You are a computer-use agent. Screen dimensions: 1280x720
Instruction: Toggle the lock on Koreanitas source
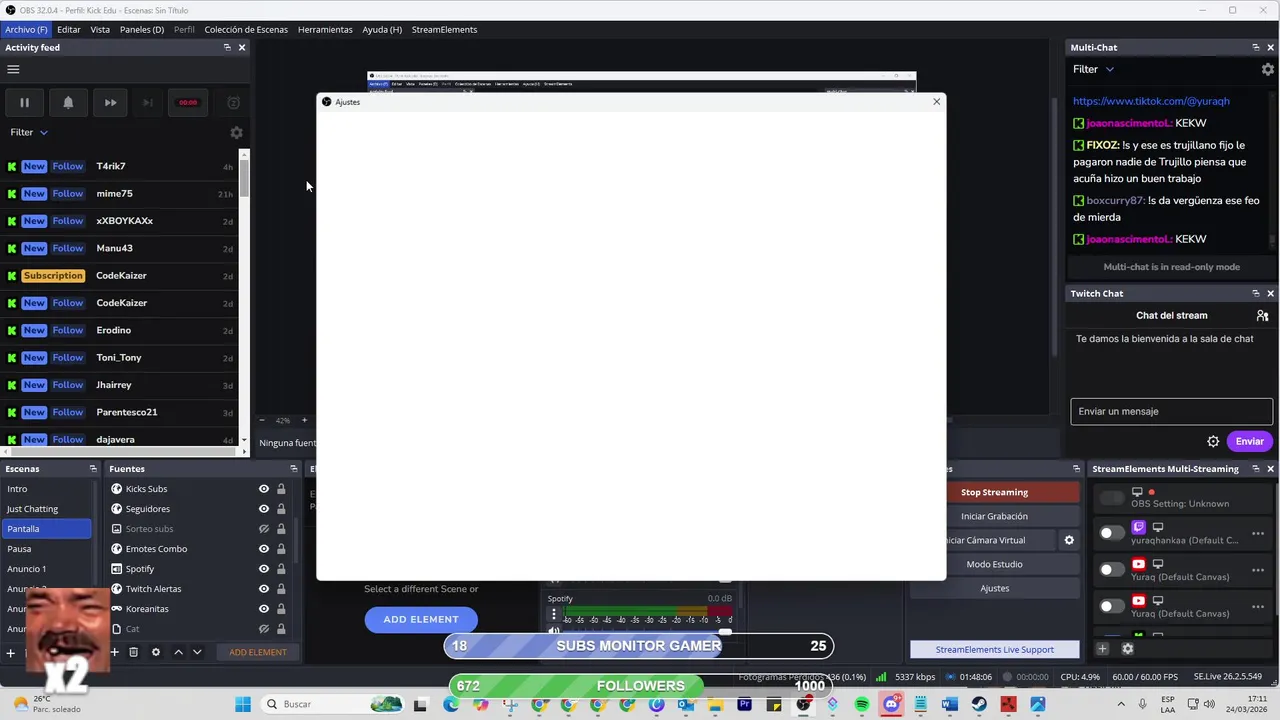281,609
